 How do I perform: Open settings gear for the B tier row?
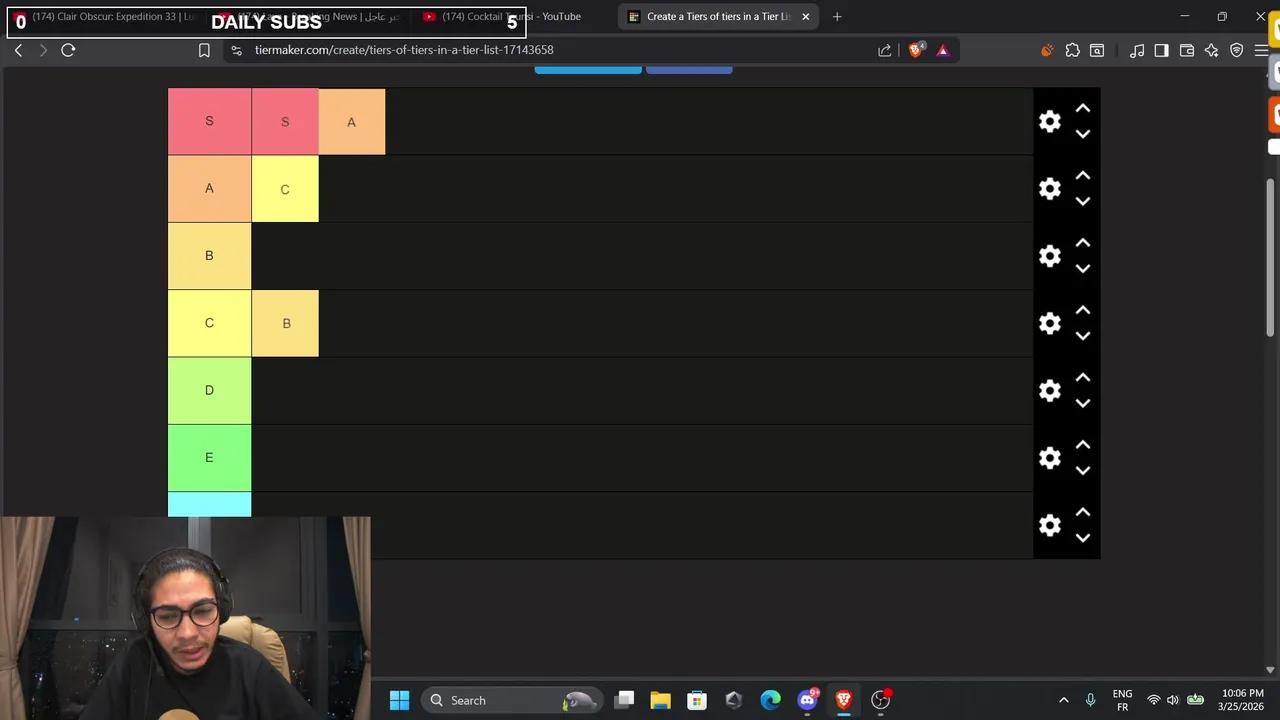(x=1049, y=256)
